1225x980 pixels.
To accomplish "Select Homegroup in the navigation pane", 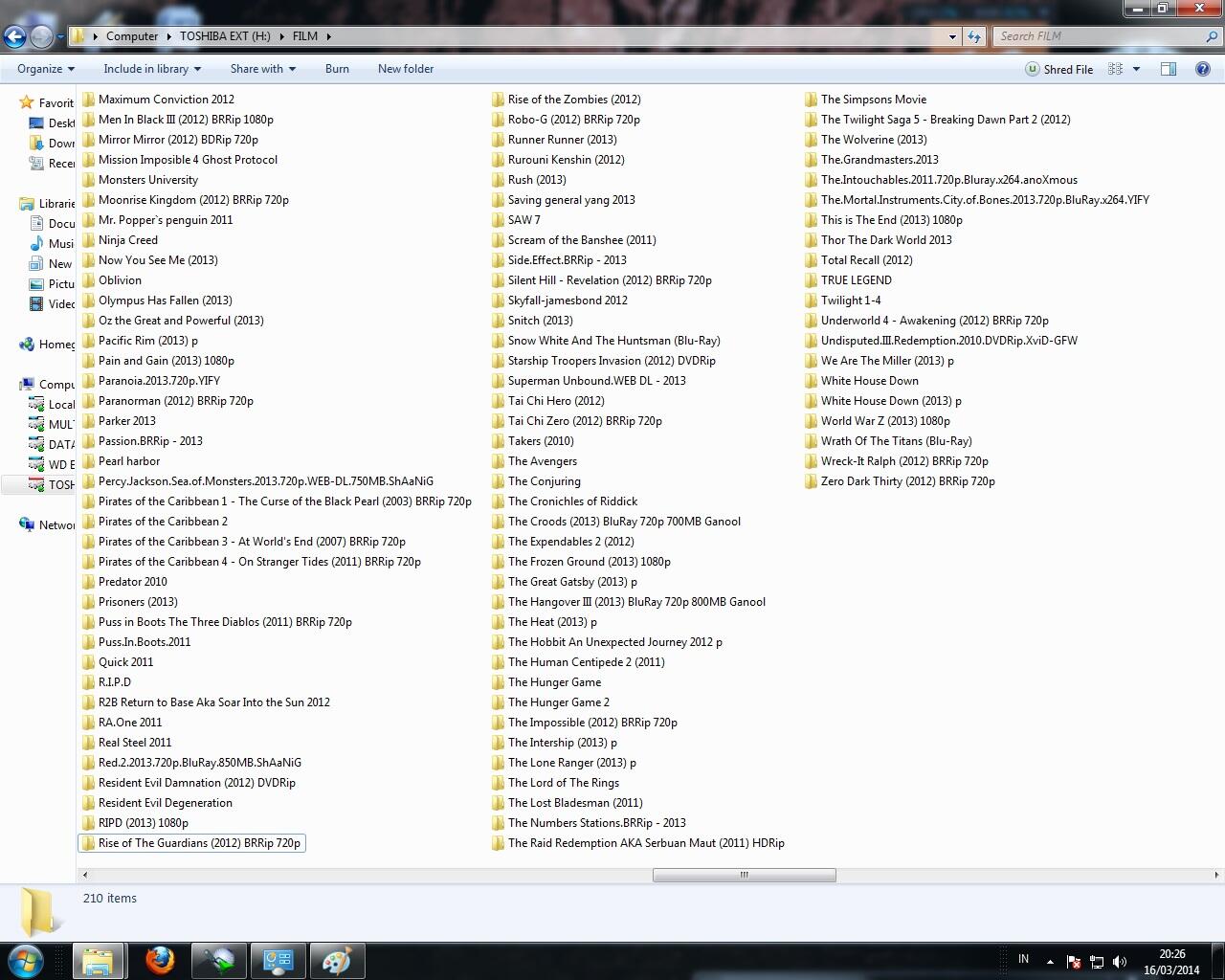I will click(47, 344).
